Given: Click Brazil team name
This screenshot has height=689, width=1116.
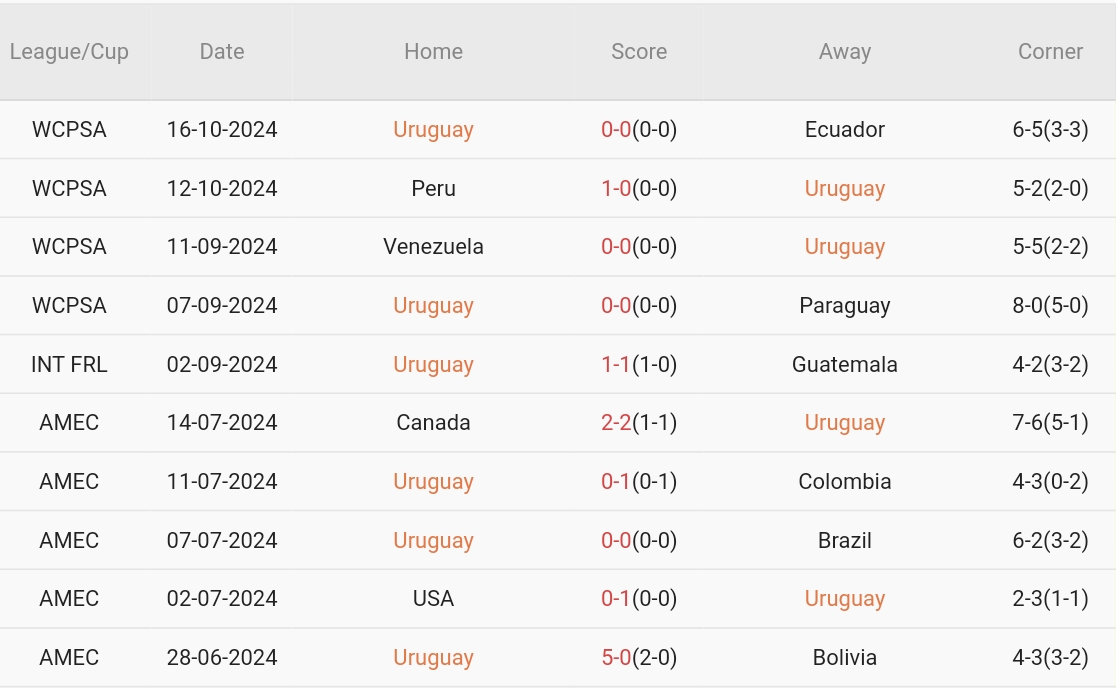Looking at the screenshot, I should [x=844, y=541].
